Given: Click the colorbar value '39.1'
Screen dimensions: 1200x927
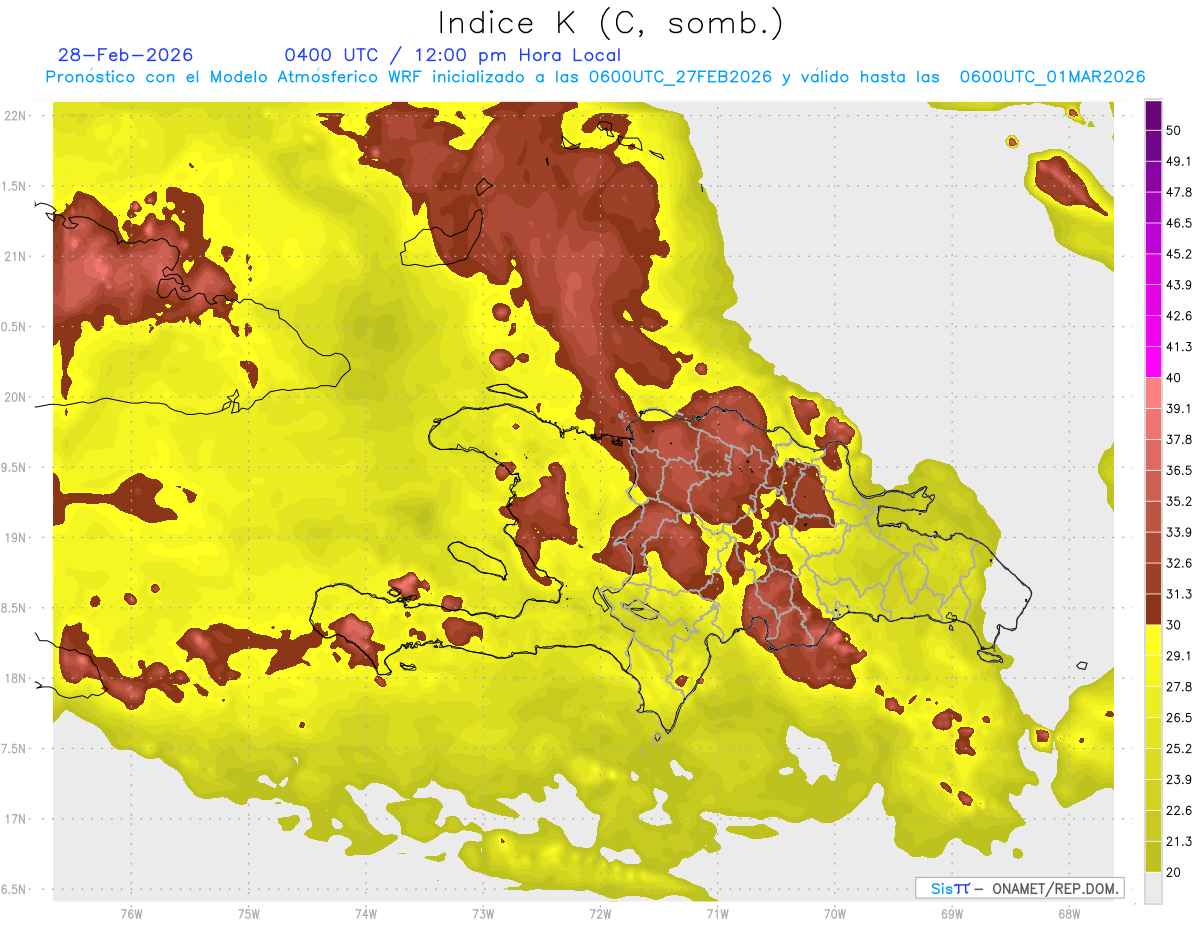Looking at the screenshot, I should pyautogui.click(x=1179, y=408).
